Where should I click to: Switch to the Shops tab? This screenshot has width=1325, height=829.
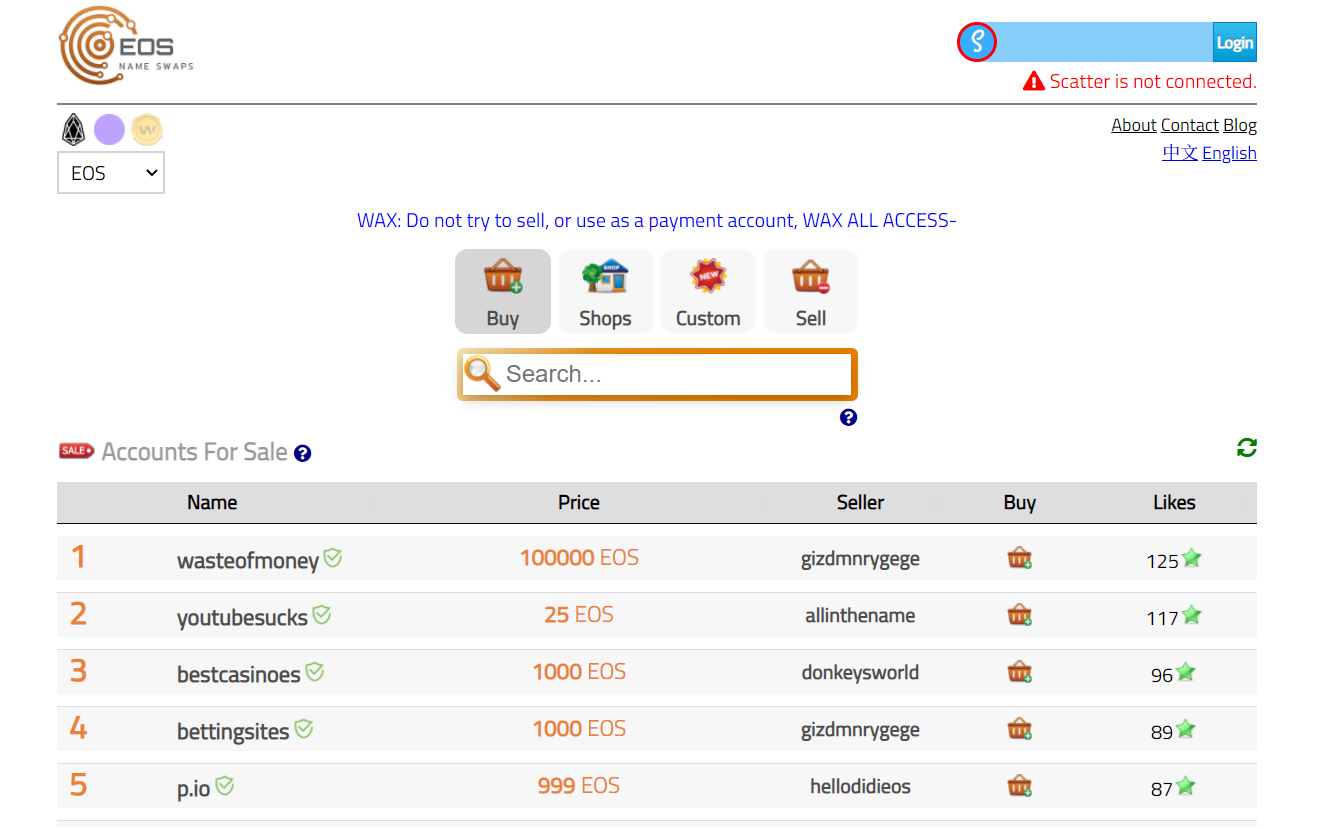[605, 291]
